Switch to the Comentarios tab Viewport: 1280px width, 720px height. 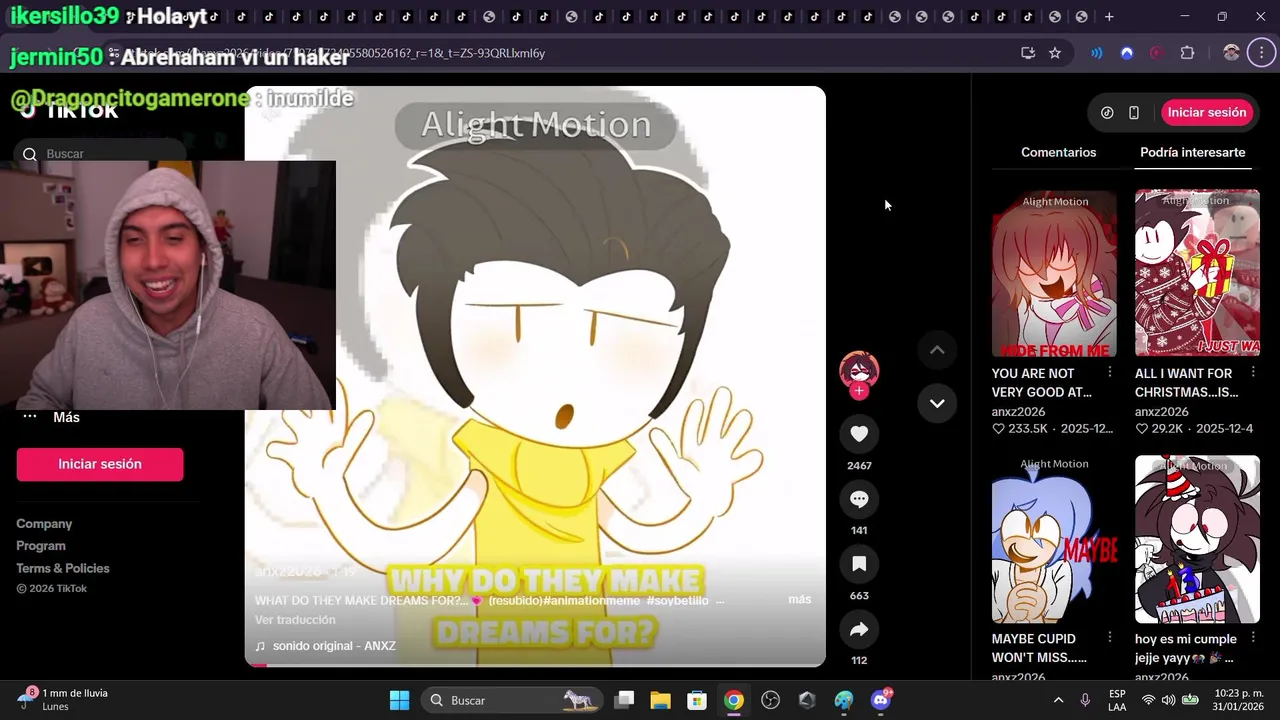[1058, 152]
